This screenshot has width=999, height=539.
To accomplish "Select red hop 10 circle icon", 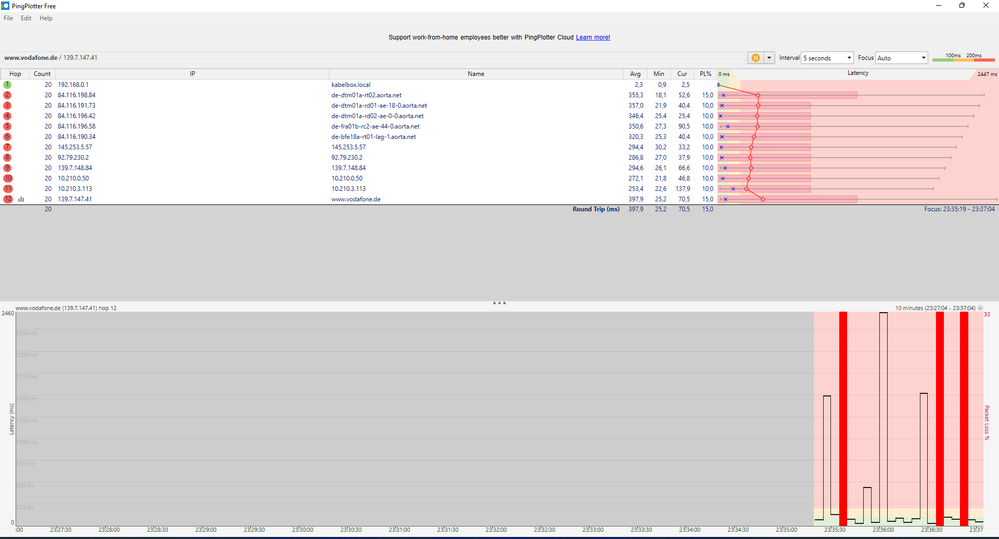I will click(x=8, y=178).
